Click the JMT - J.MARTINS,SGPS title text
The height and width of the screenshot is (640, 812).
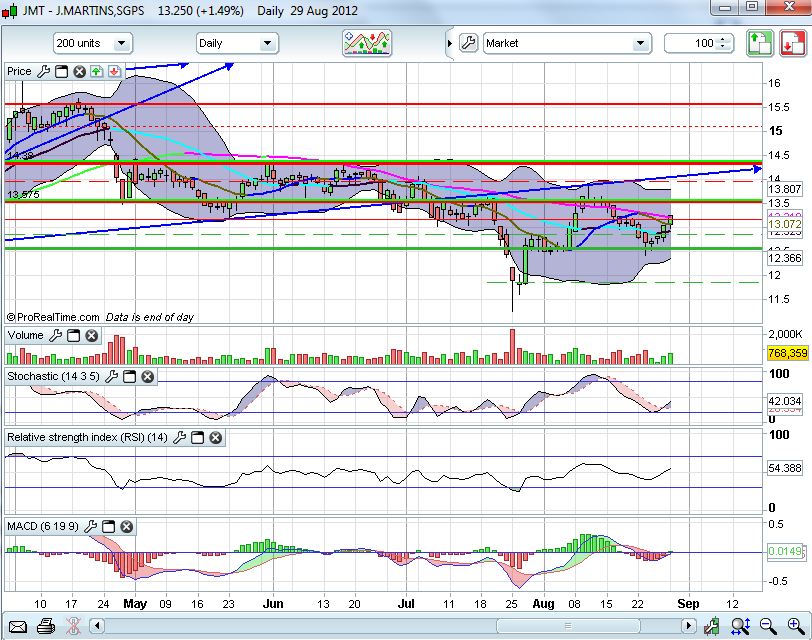click(x=84, y=10)
